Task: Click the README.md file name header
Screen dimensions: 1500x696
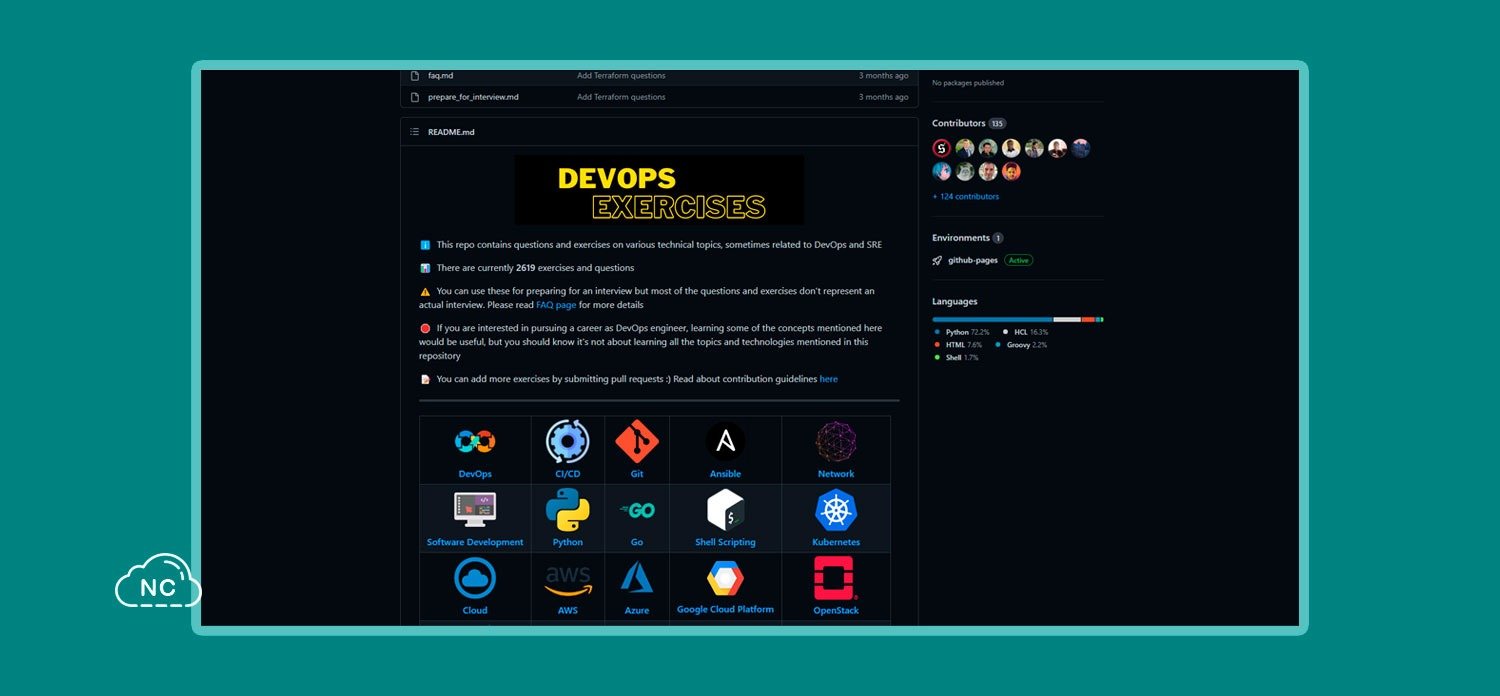Action: pyautogui.click(x=451, y=132)
